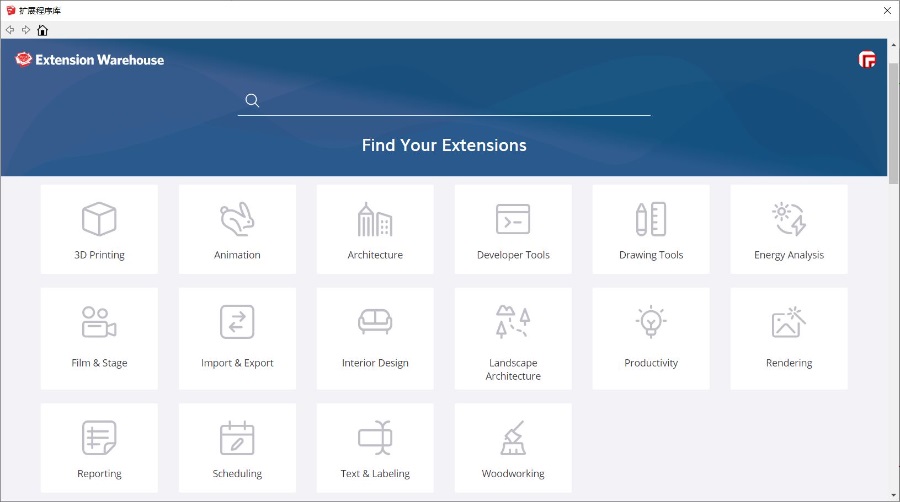Open the user account icon in header
Screen dimensions: 900x502
click(867, 59)
